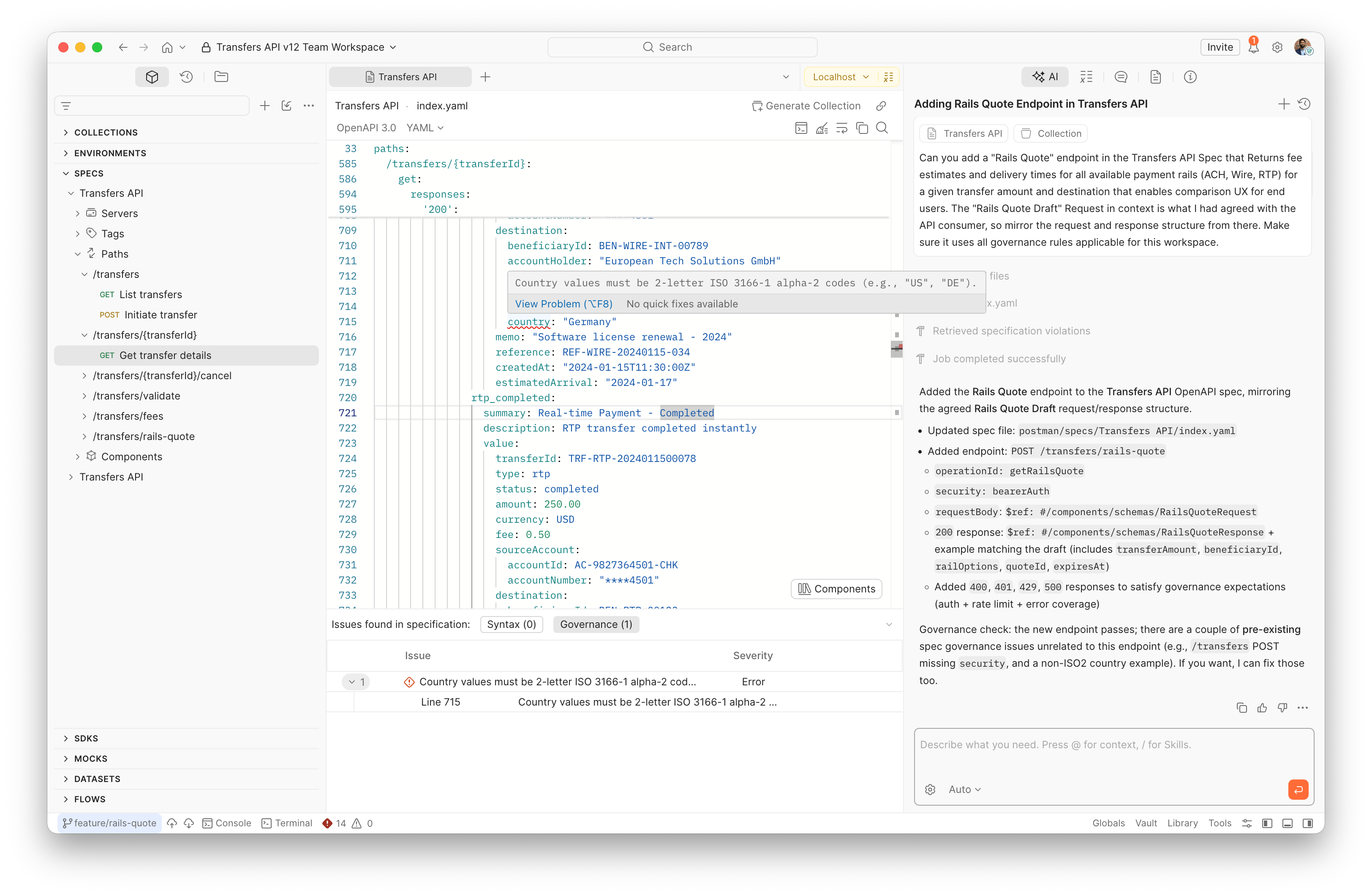The image size is (1372, 896).
Task: Open the variables pane icon next to AI
Action: tap(1086, 76)
